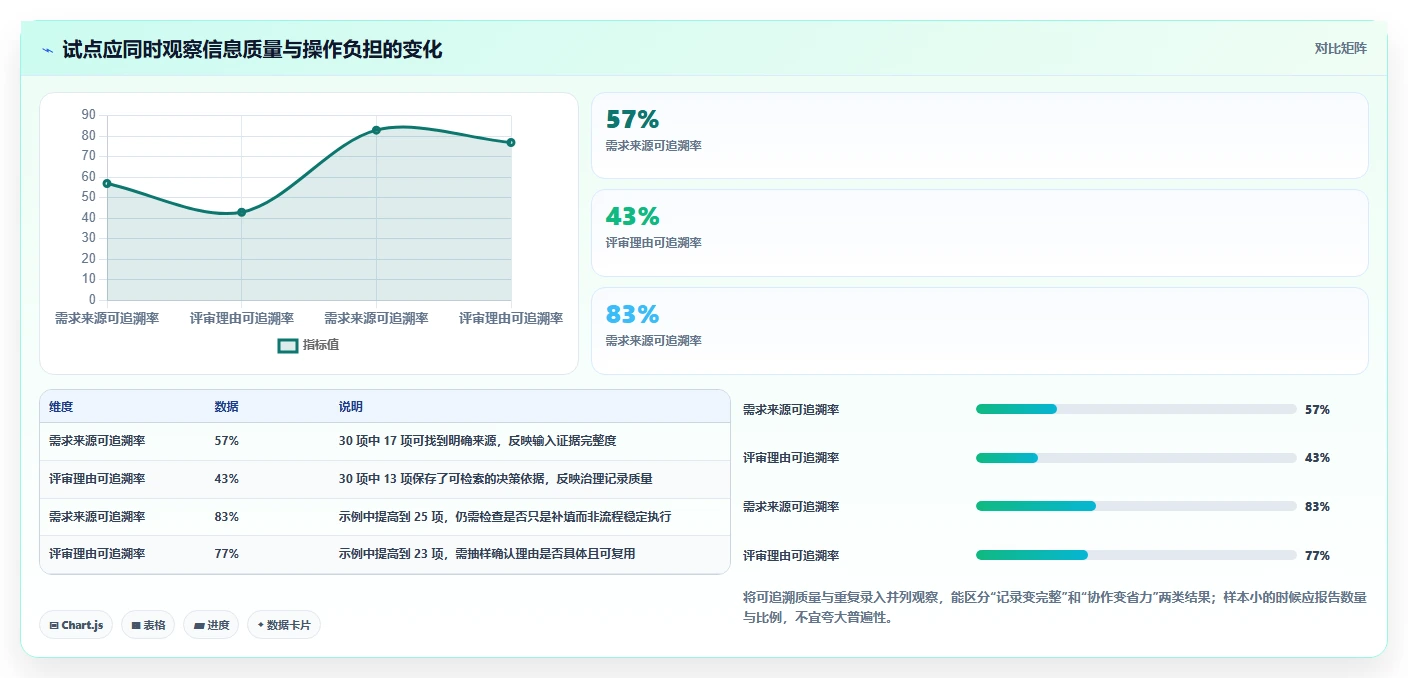The width and height of the screenshot is (1408, 678).
Task: Click the lightning icon beside the header title
Action: point(48,50)
